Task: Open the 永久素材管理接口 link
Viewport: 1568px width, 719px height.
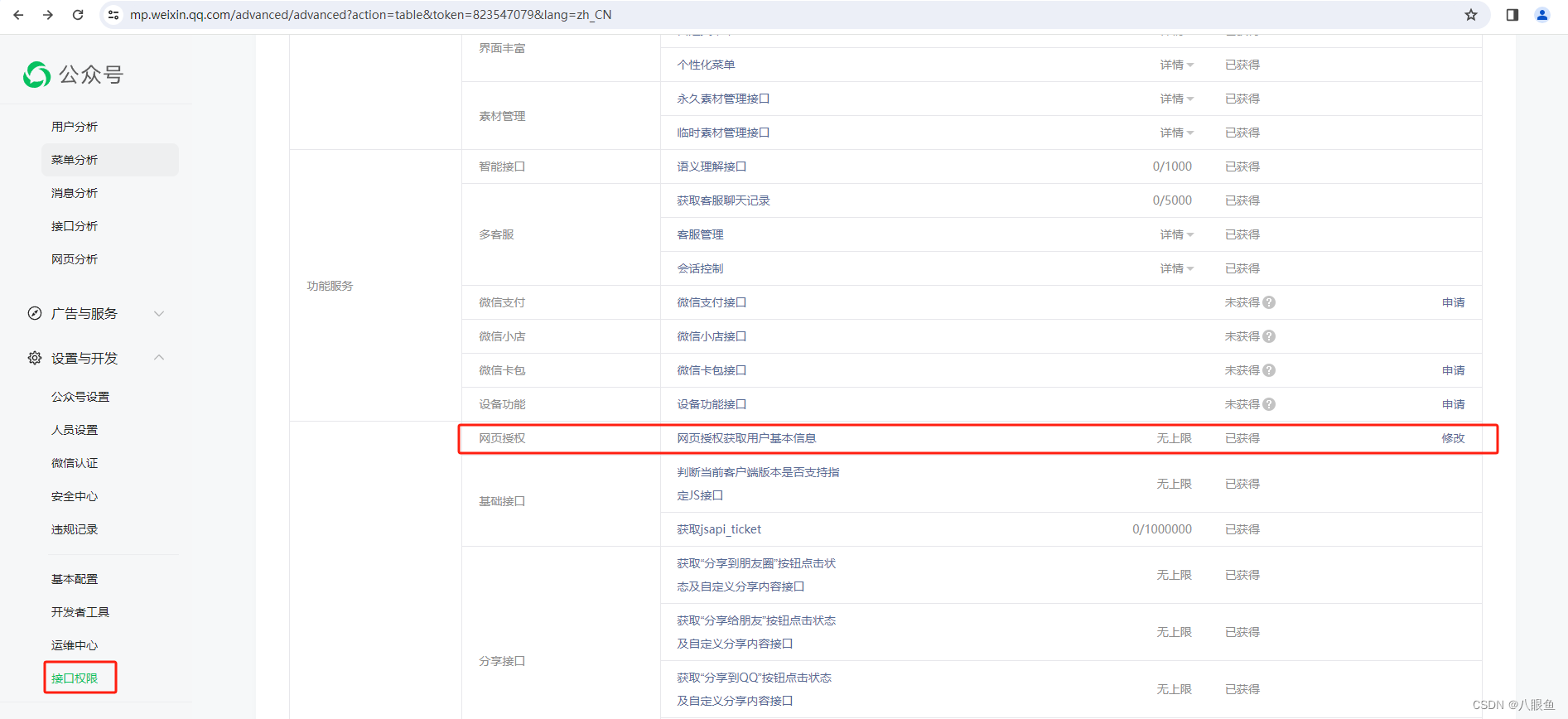Action: (x=723, y=99)
